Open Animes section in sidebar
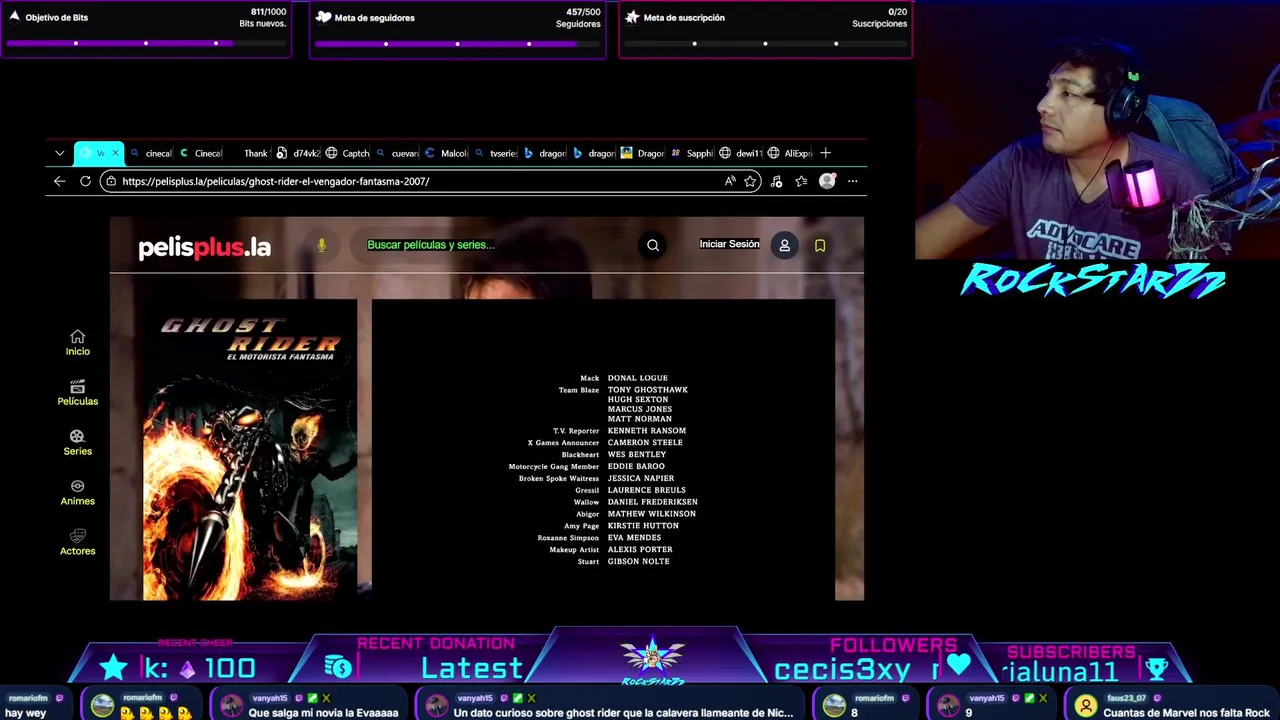This screenshot has height=720, width=1280. click(77, 492)
